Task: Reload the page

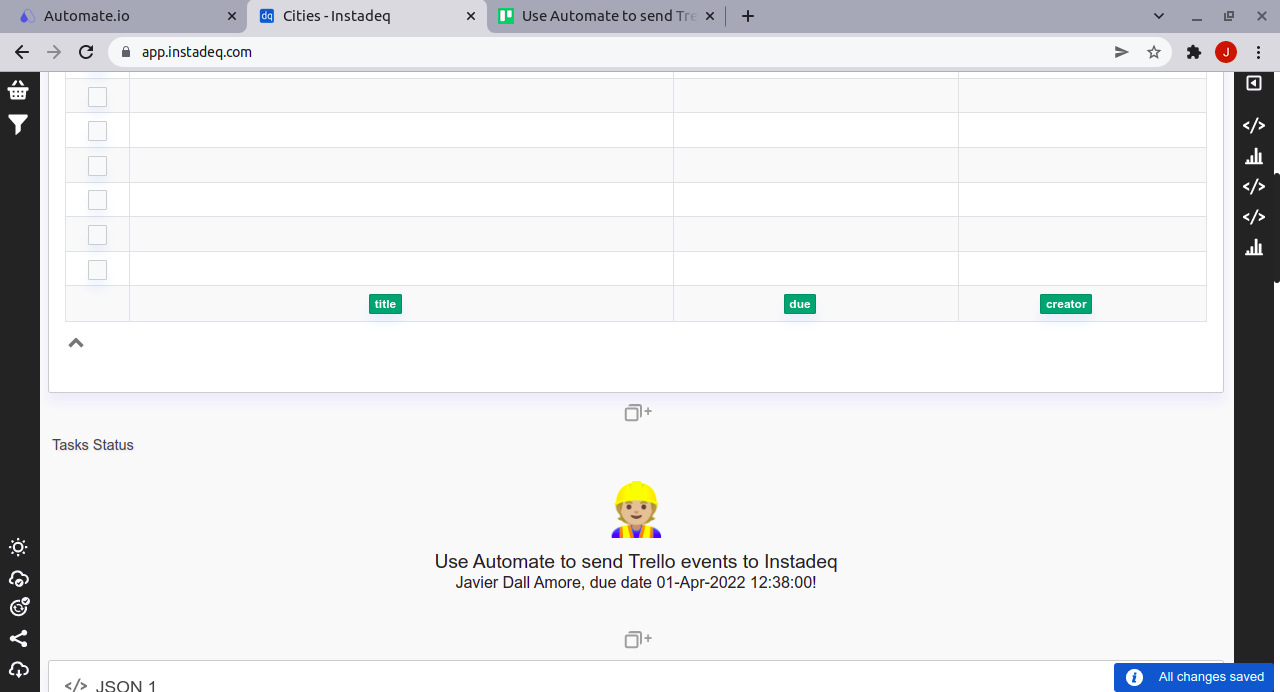Action: [86, 52]
